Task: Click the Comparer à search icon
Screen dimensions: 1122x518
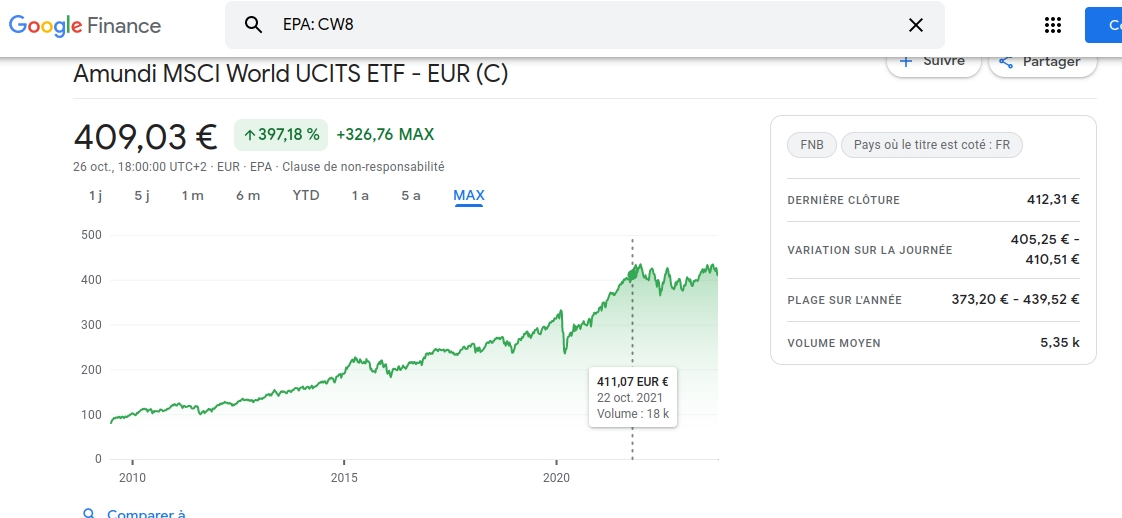Action: point(90,514)
